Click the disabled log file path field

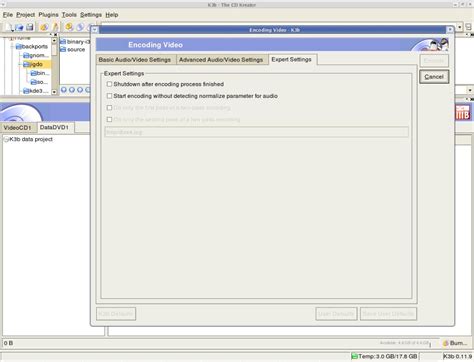(257, 132)
